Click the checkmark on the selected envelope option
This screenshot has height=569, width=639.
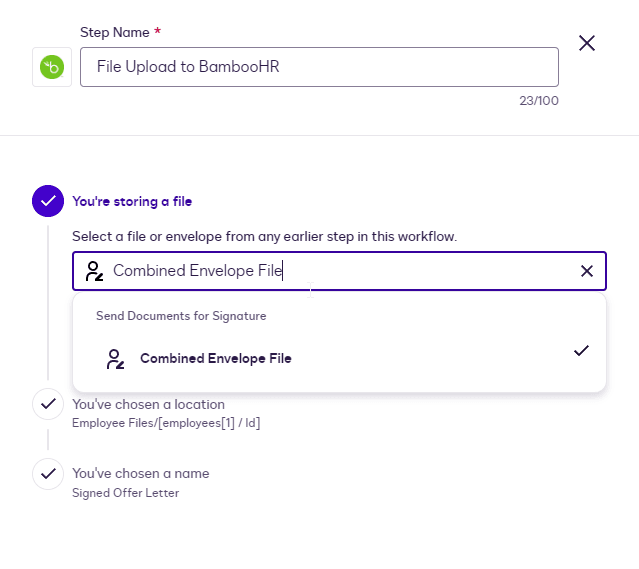point(581,351)
